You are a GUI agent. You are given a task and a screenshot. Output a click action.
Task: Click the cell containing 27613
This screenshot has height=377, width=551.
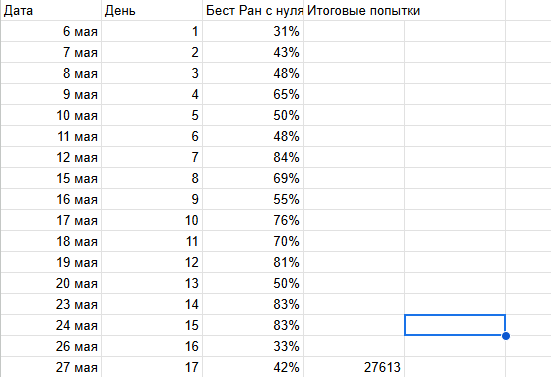pos(354,367)
